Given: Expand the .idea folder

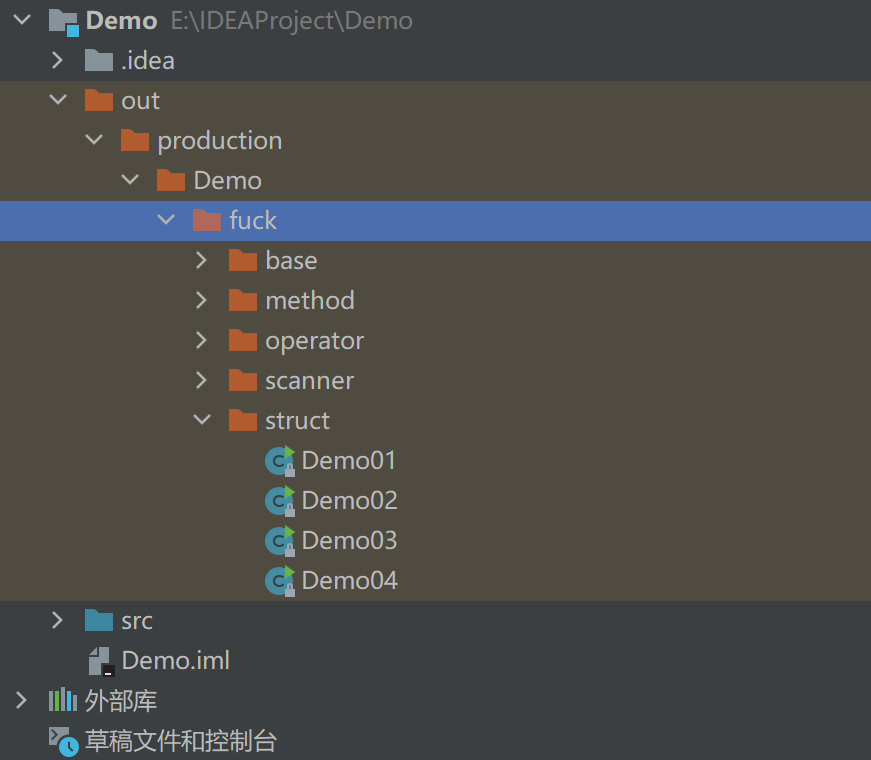Looking at the screenshot, I should (57, 60).
